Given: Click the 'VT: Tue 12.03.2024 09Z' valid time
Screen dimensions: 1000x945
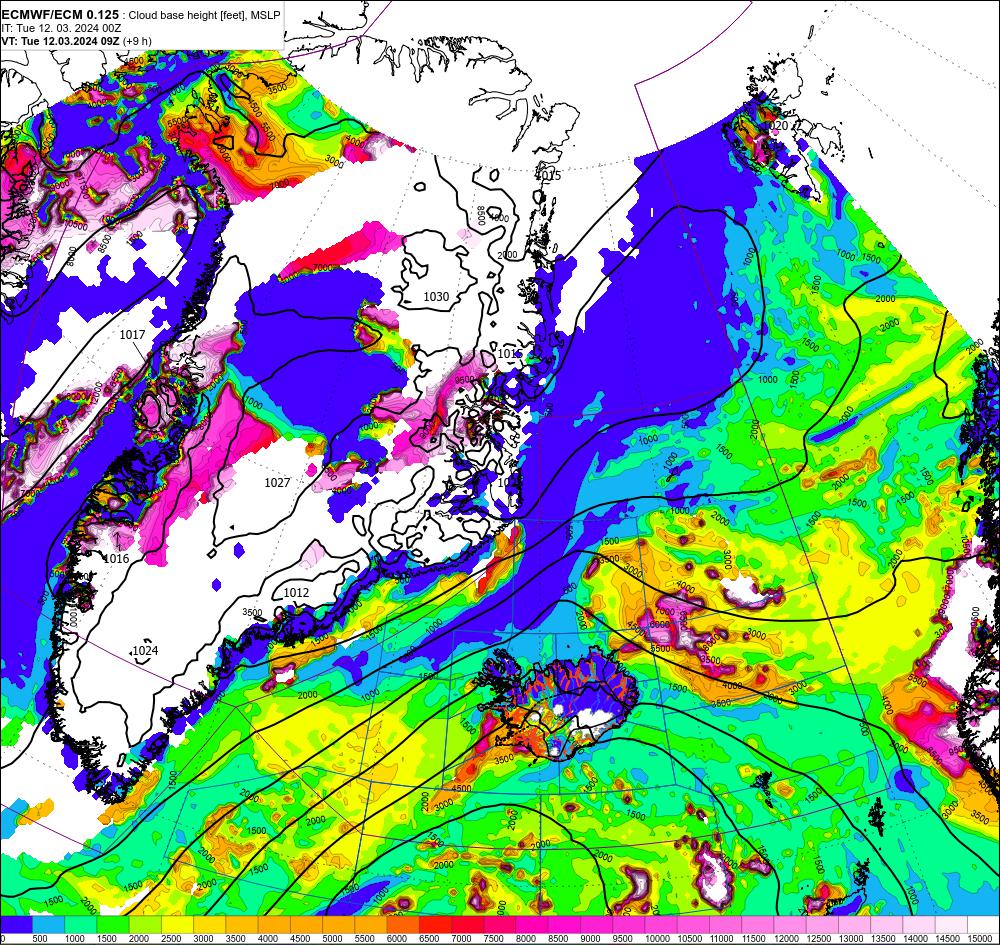Looking at the screenshot, I should click(x=60, y=41).
